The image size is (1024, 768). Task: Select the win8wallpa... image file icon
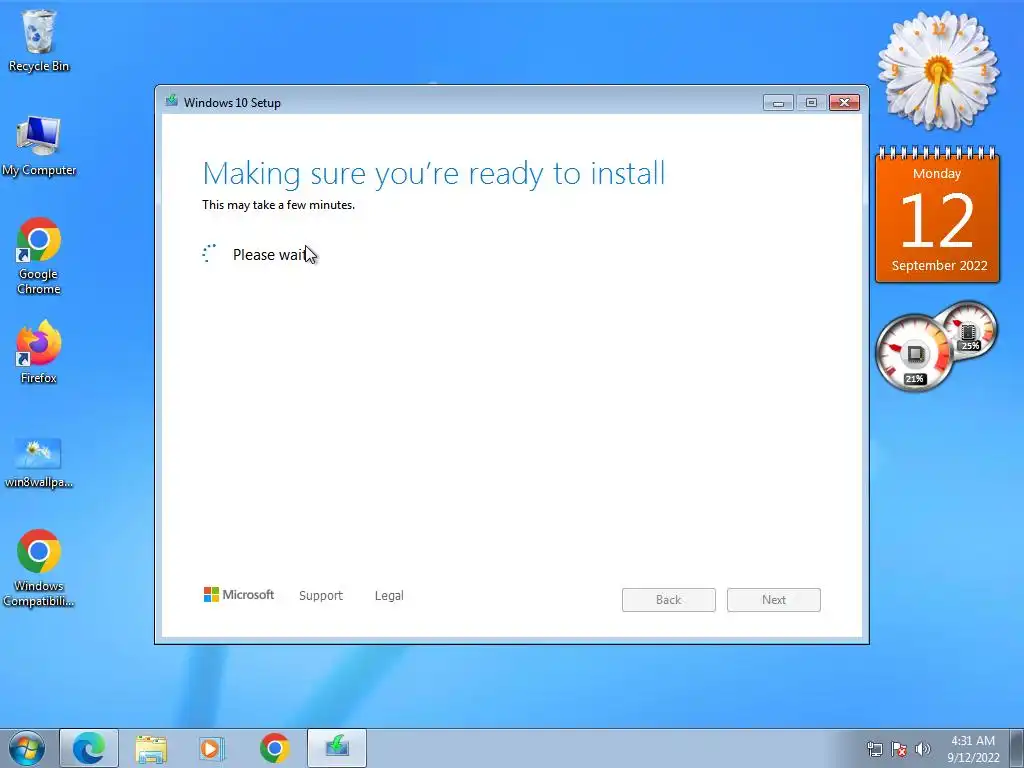[x=39, y=463]
